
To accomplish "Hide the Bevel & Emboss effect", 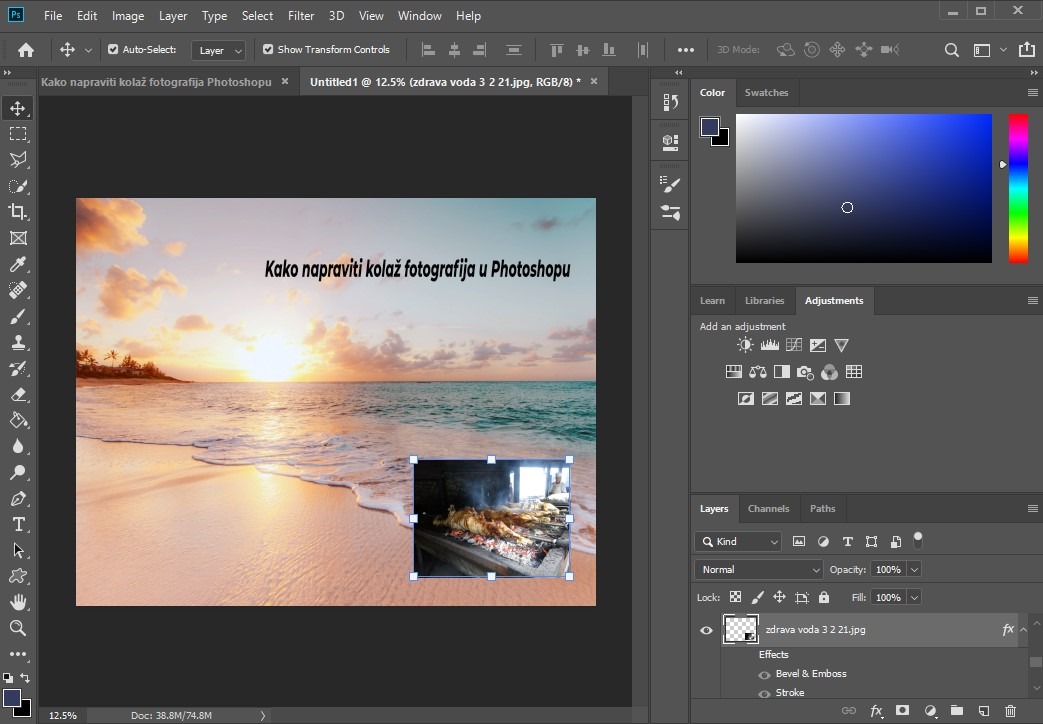I will click(x=765, y=674).
